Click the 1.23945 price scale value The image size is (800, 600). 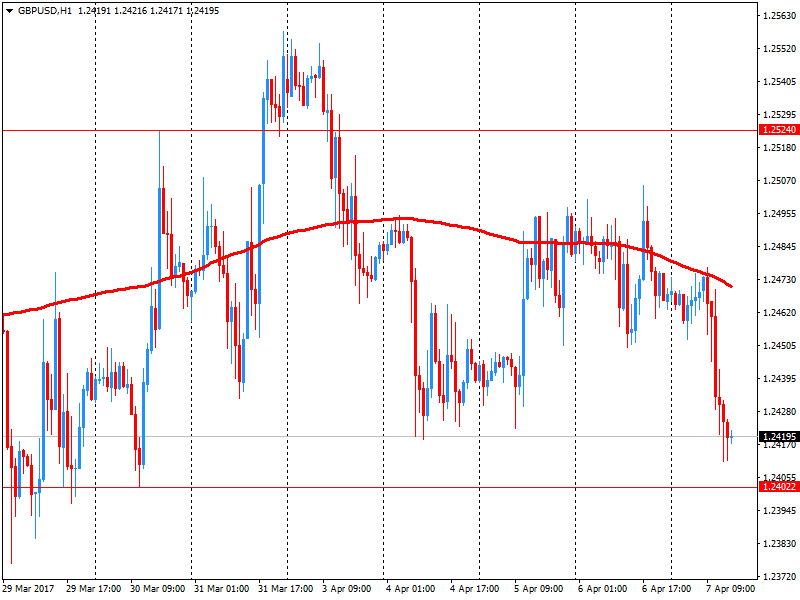click(x=779, y=511)
